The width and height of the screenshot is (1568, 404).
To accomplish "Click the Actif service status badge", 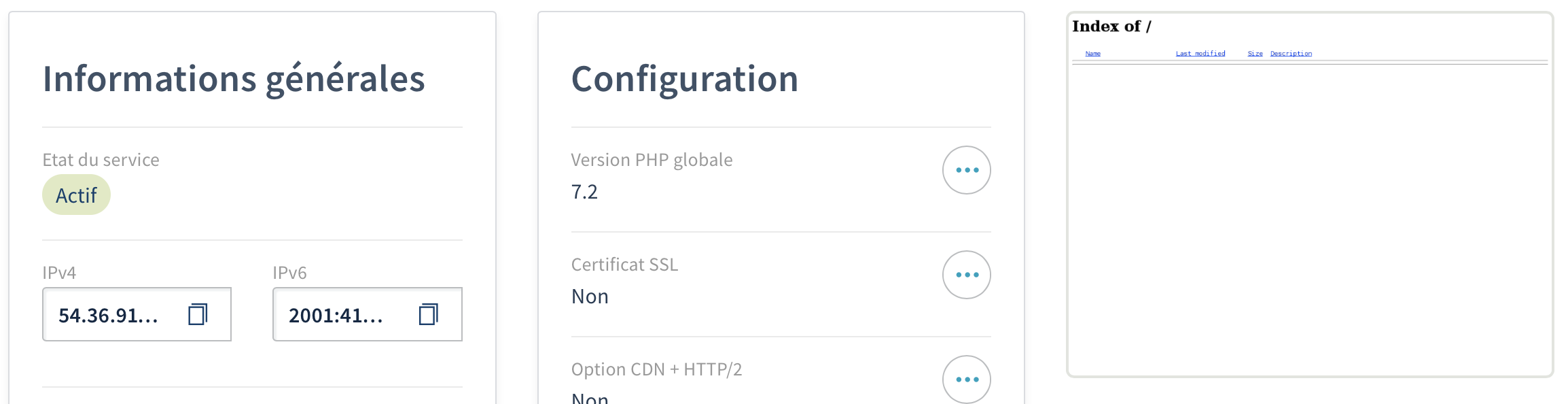I will click(76, 195).
